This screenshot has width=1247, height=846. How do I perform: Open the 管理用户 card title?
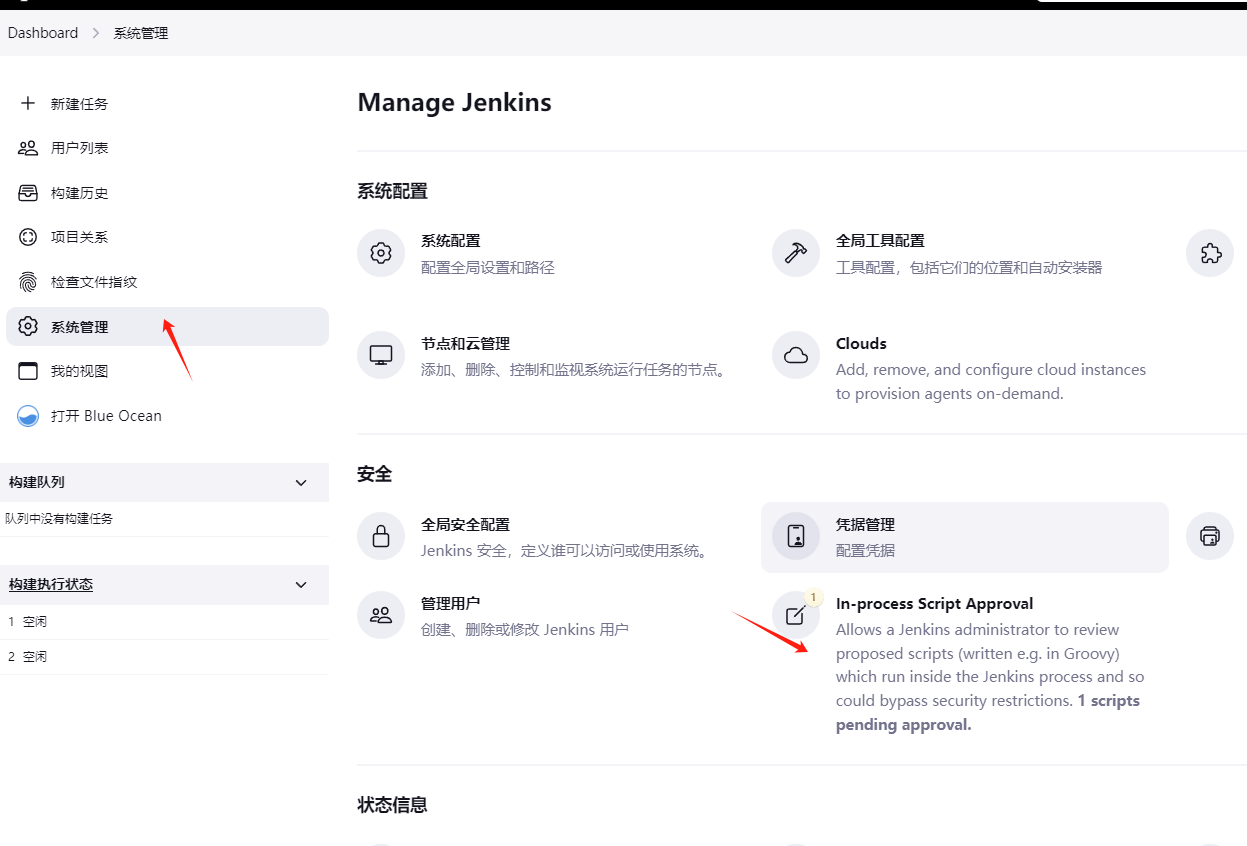[450, 603]
